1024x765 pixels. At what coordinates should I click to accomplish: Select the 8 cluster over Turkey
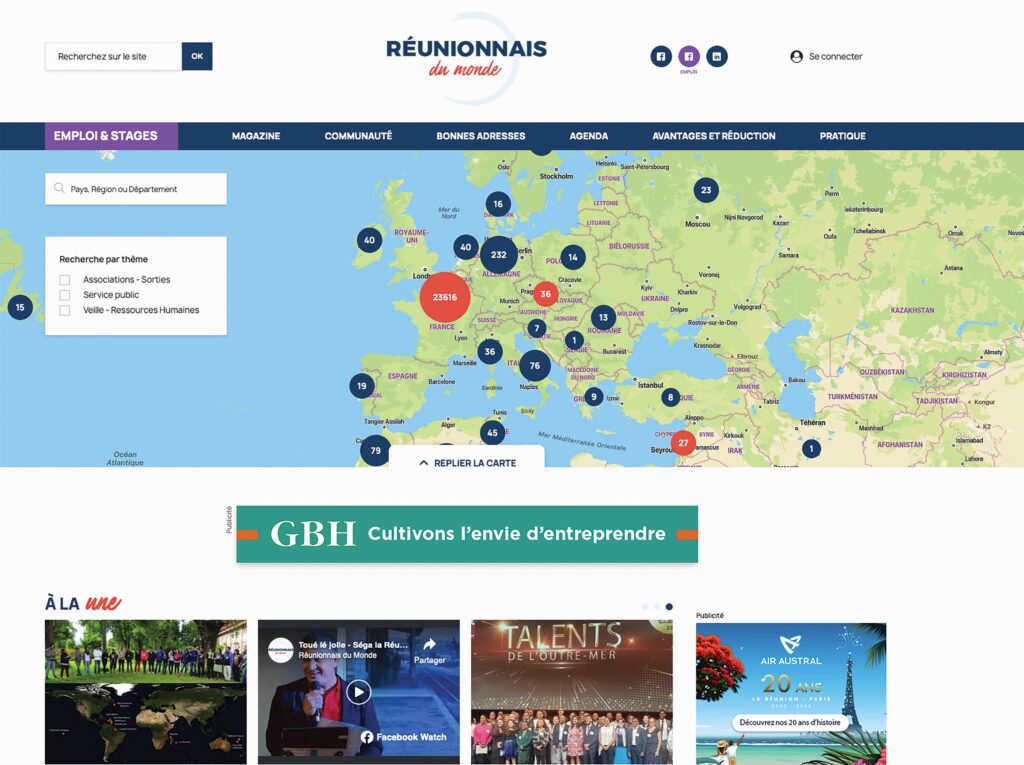coord(670,397)
